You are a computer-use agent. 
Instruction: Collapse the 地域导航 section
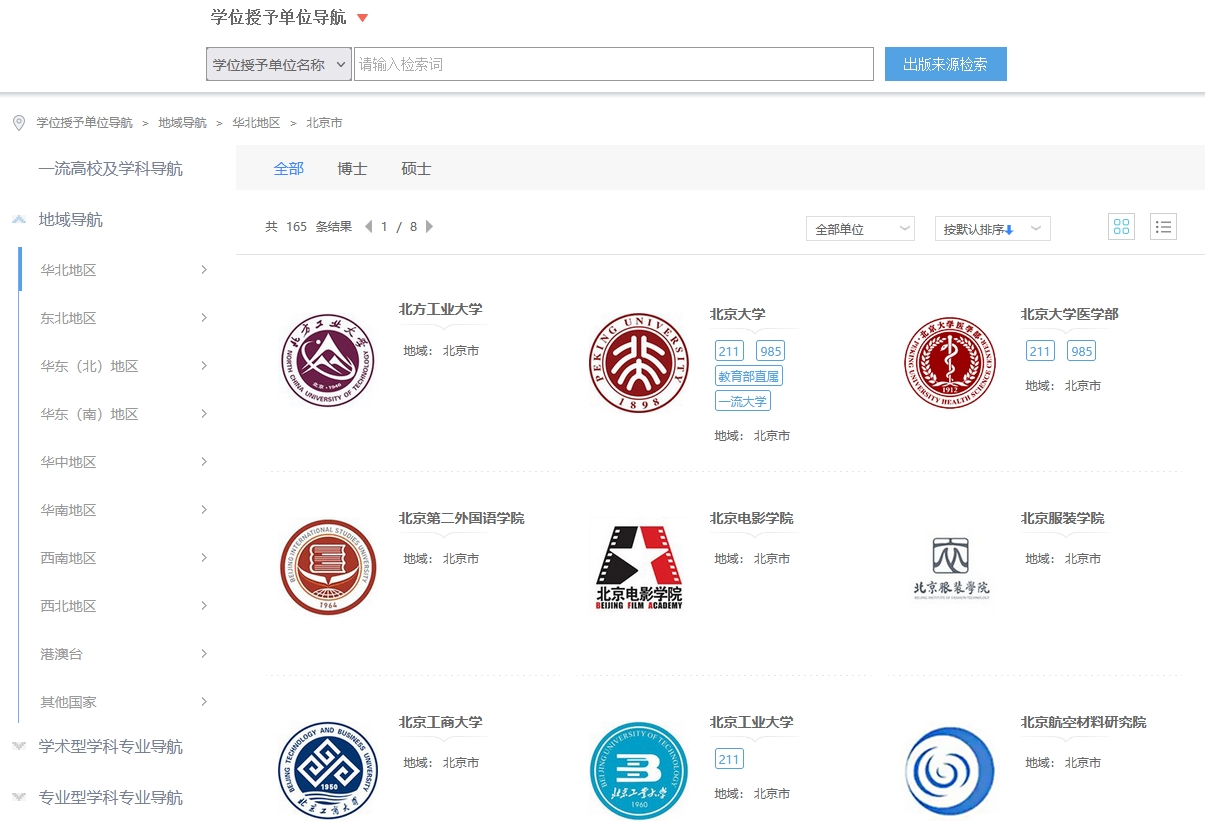click(19, 220)
